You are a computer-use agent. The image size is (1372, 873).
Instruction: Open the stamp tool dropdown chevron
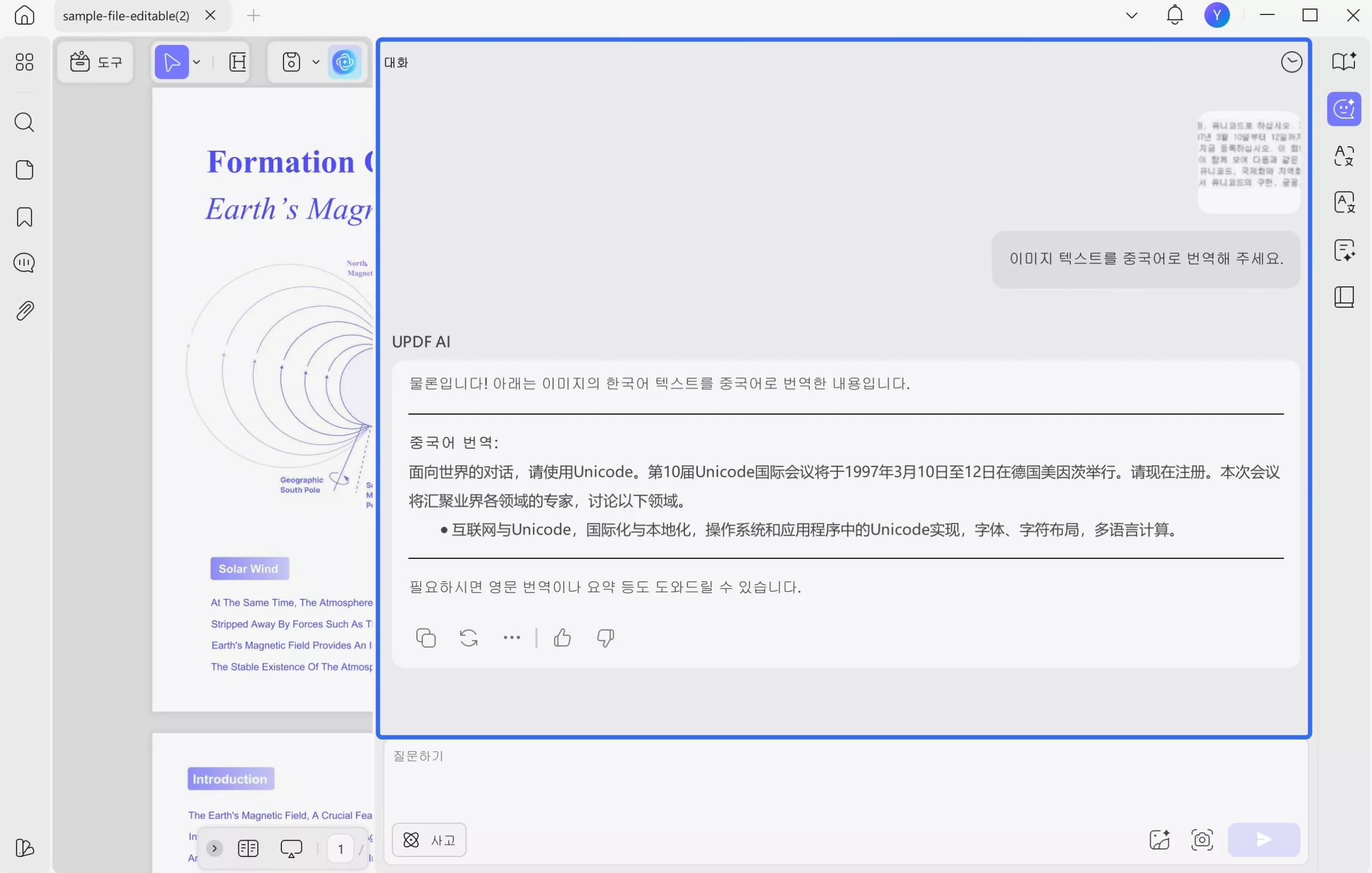(x=316, y=62)
